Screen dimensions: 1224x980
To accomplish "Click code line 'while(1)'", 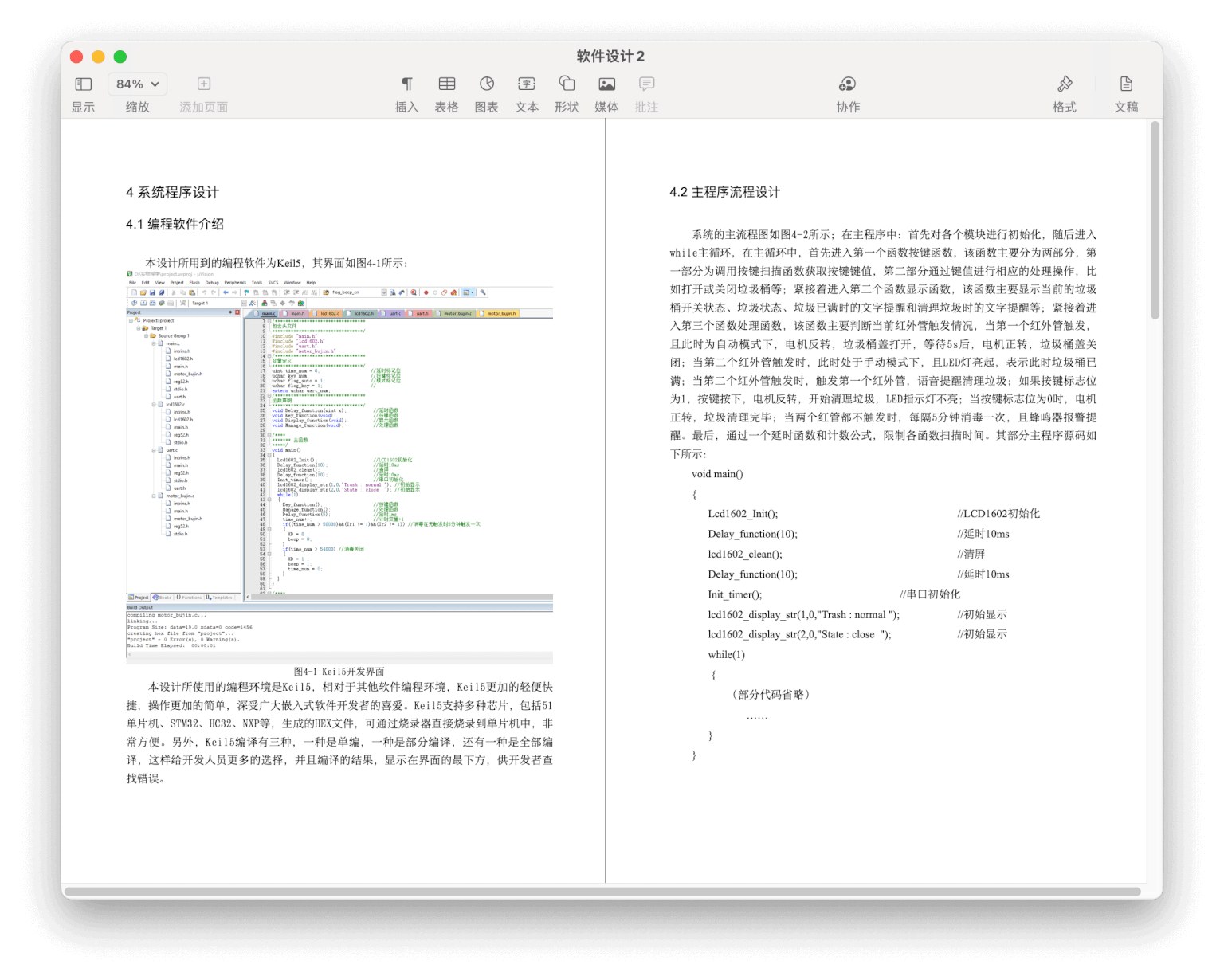I will click(726, 655).
